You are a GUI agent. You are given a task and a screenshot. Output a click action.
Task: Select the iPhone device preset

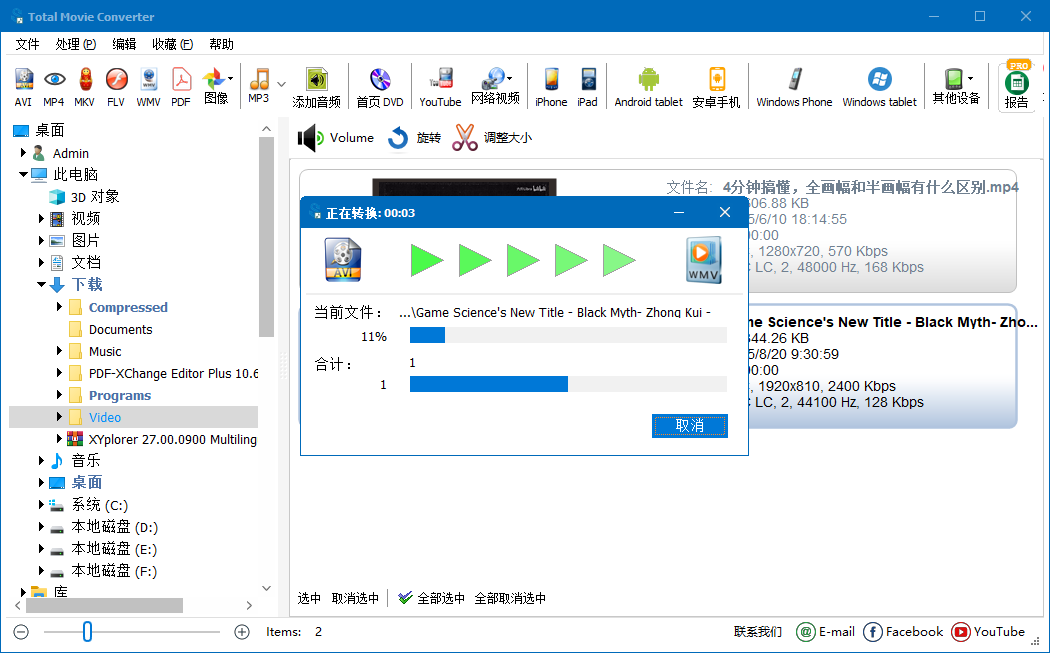[551, 87]
